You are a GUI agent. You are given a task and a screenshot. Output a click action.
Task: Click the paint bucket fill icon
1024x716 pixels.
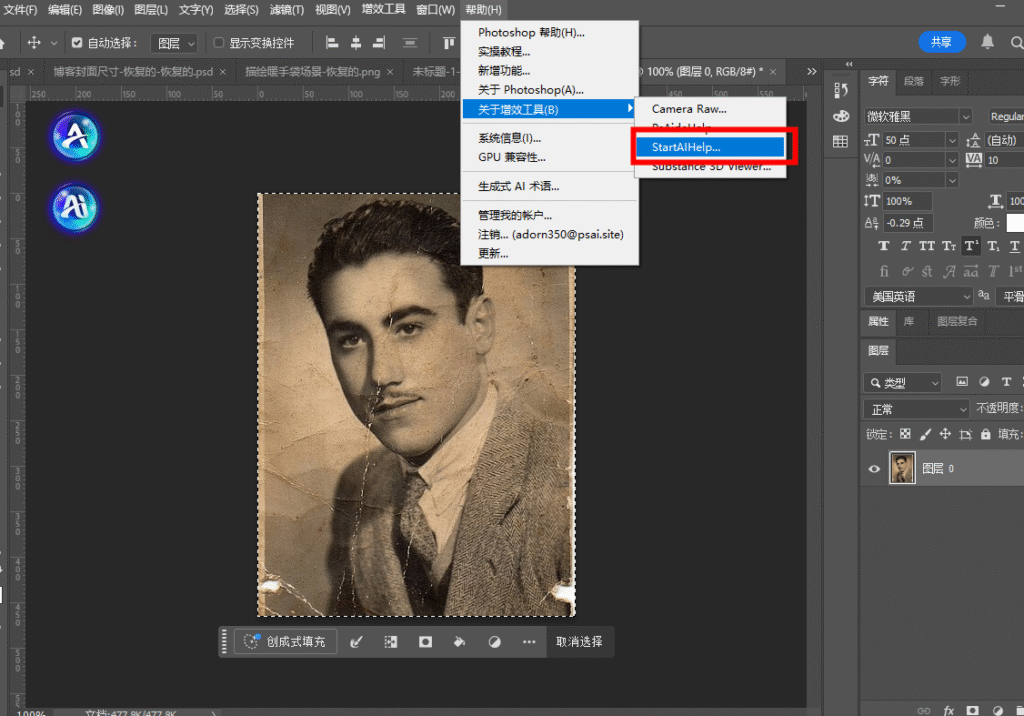[x=459, y=642]
